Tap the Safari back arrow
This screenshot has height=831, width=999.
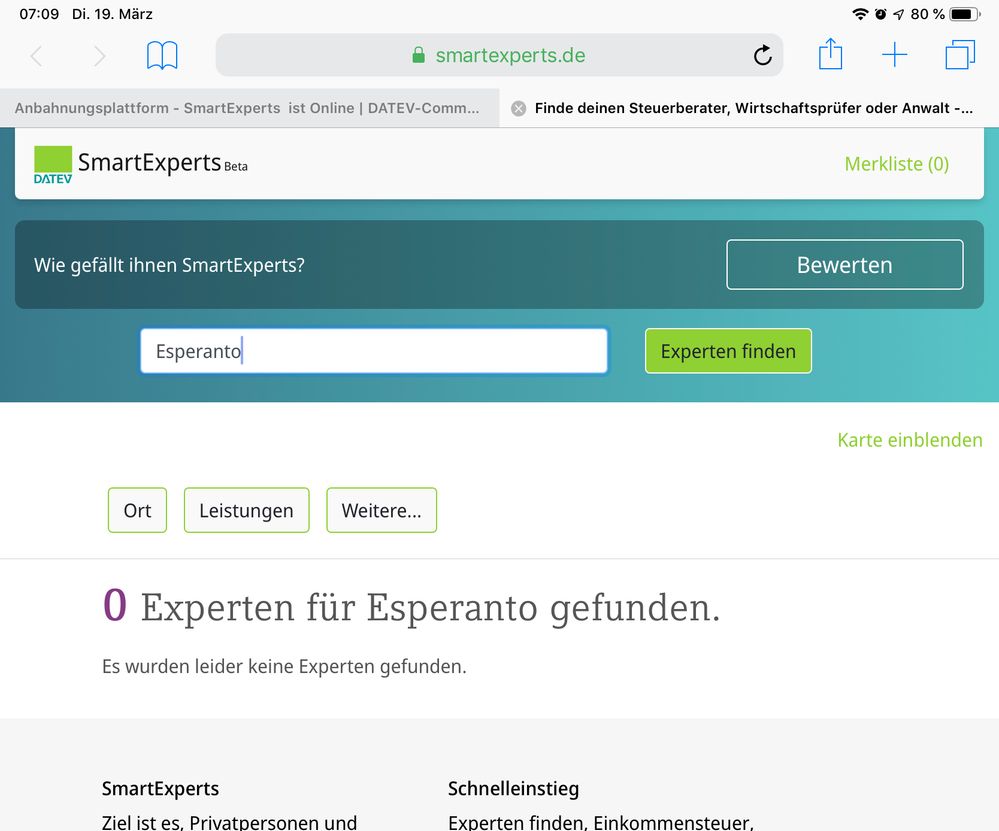36,56
